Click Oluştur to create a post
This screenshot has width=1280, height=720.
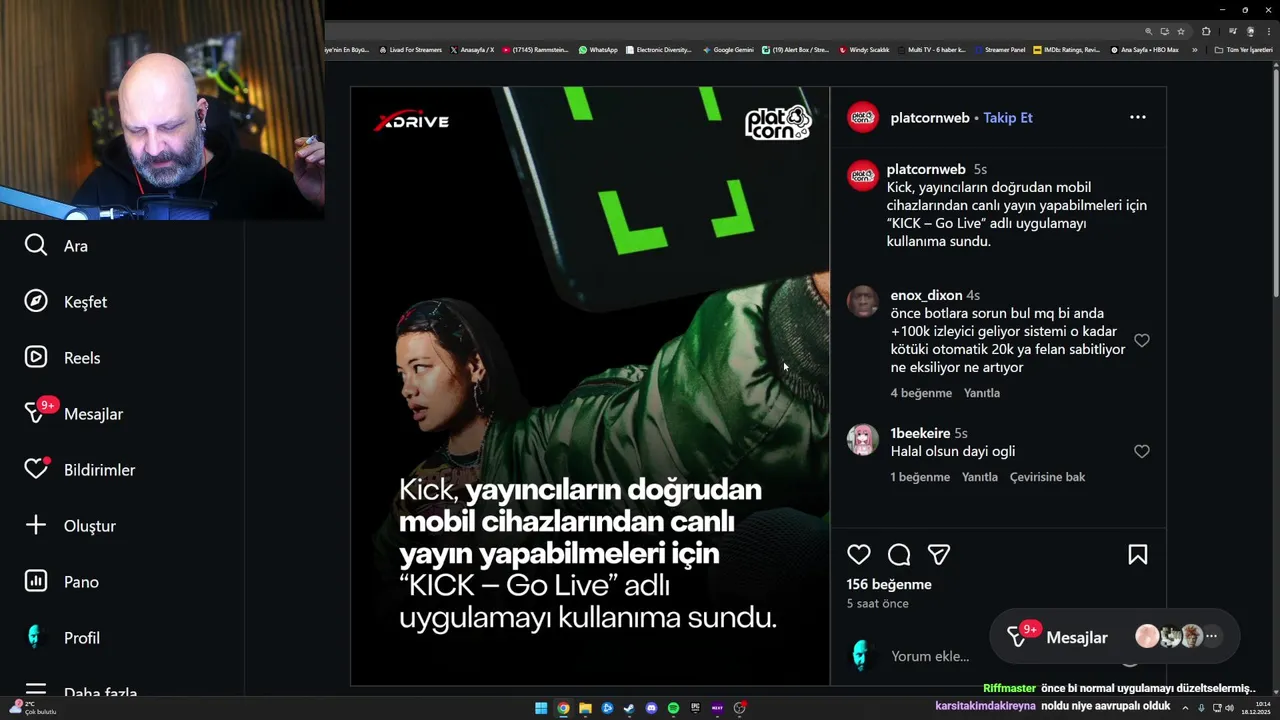[70, 526]
